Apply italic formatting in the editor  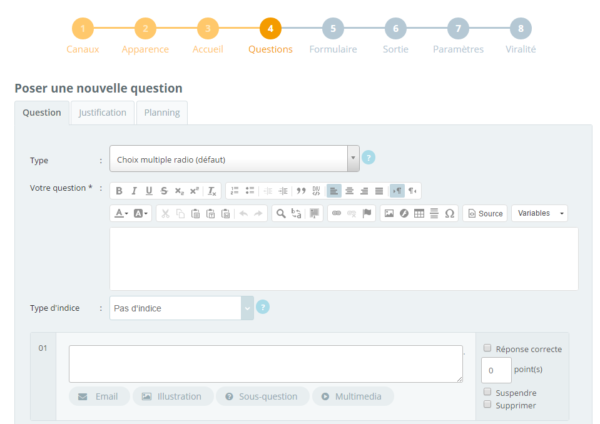click(134, 190)
